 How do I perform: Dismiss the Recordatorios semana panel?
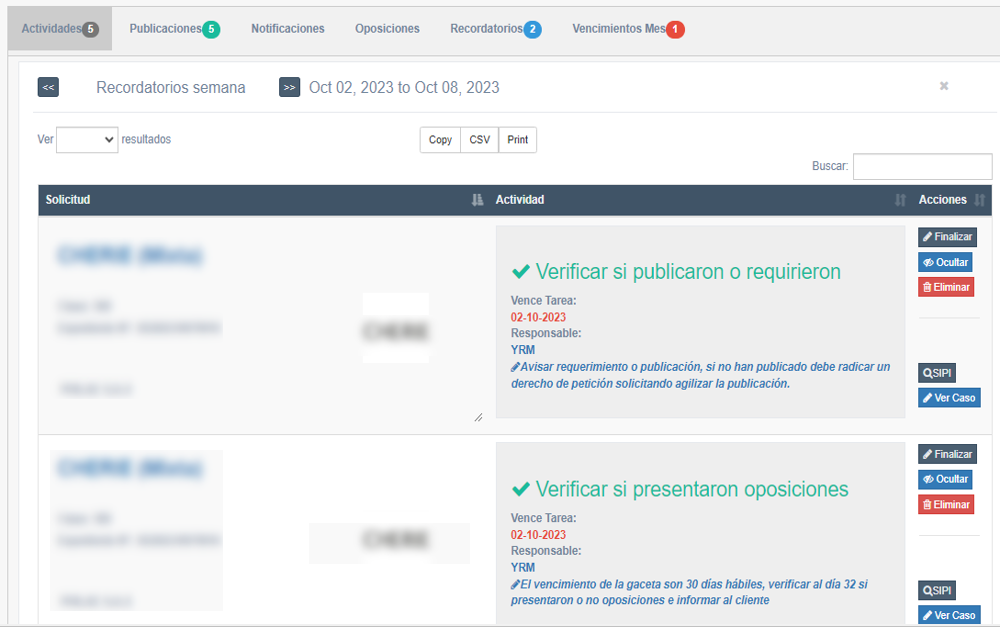point(943,86)
